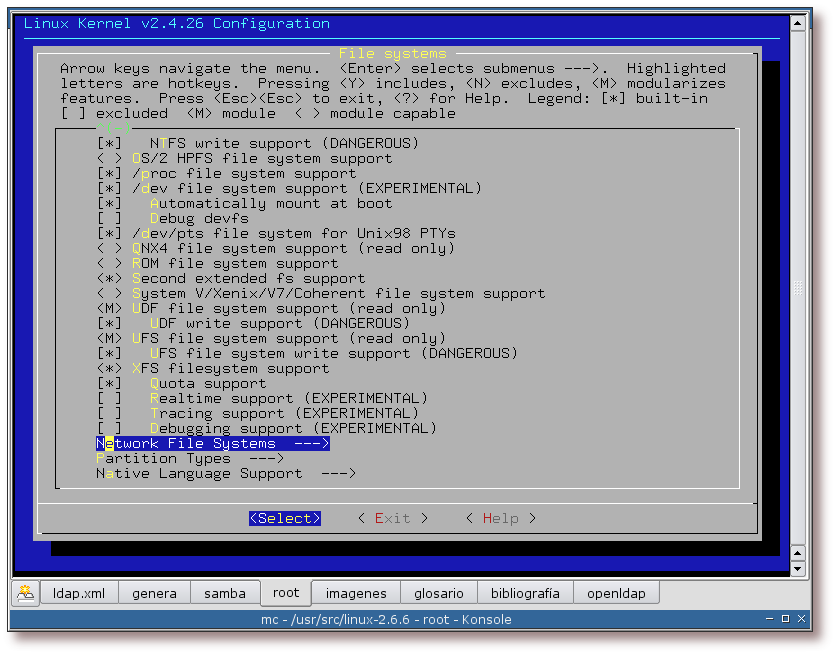Click the new session icon left of tabs
Image resolution: width=836 pixels, height=655 pixels.
pyautogui.click(x=25, y=592)
